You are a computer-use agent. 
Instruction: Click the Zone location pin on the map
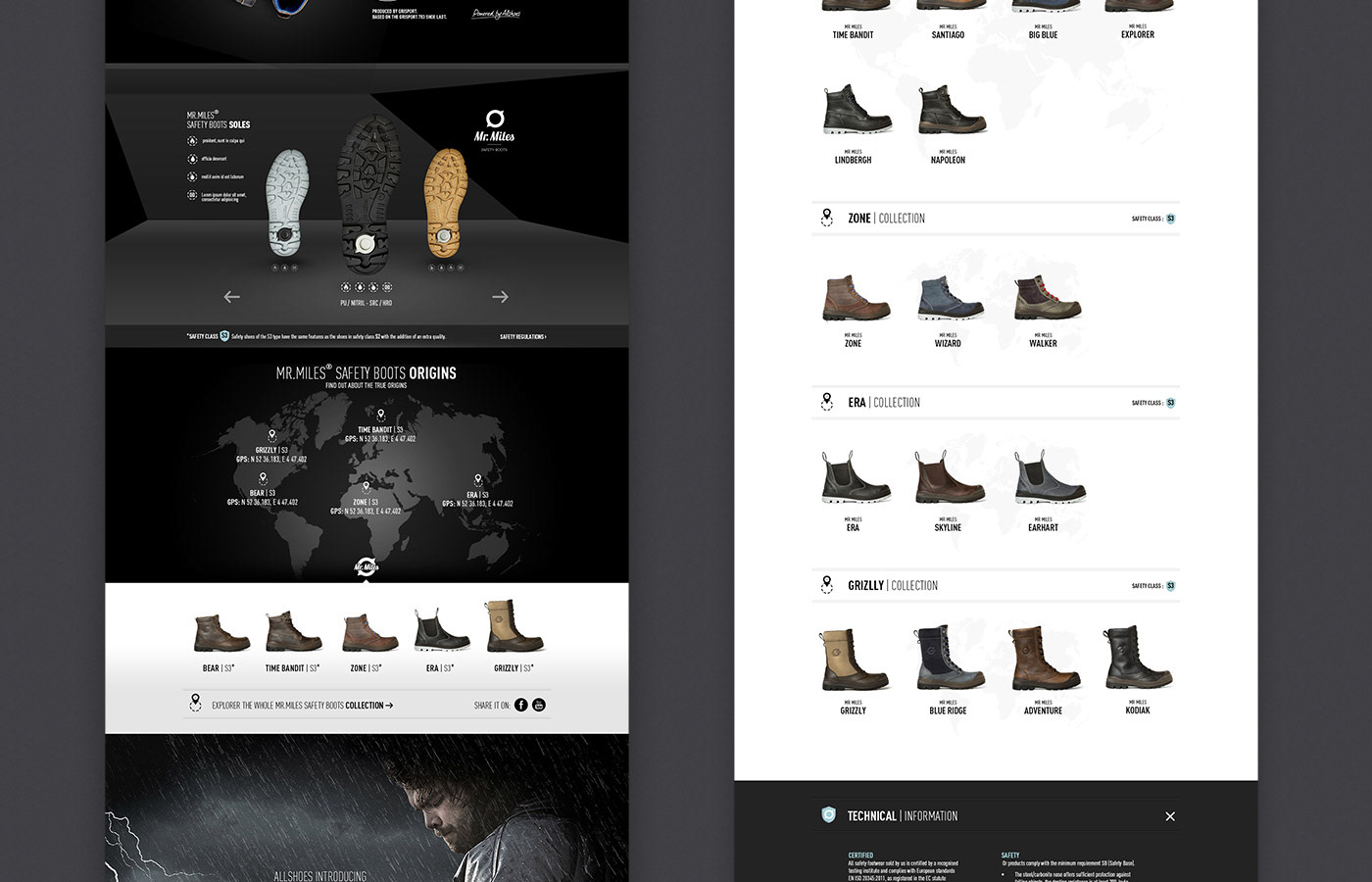pos(366,487)
